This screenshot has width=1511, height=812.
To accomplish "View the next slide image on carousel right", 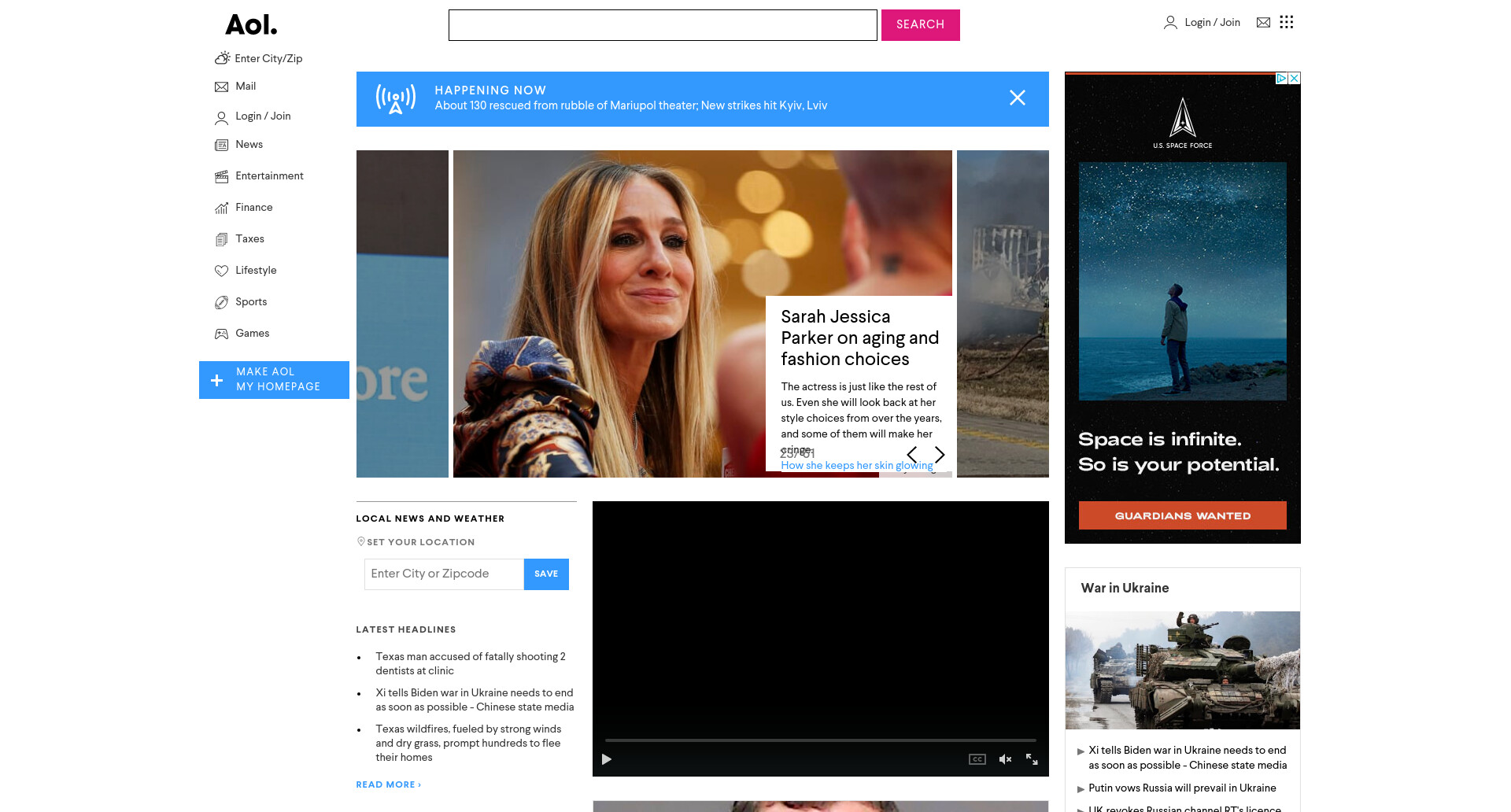I will [1003, 314].
